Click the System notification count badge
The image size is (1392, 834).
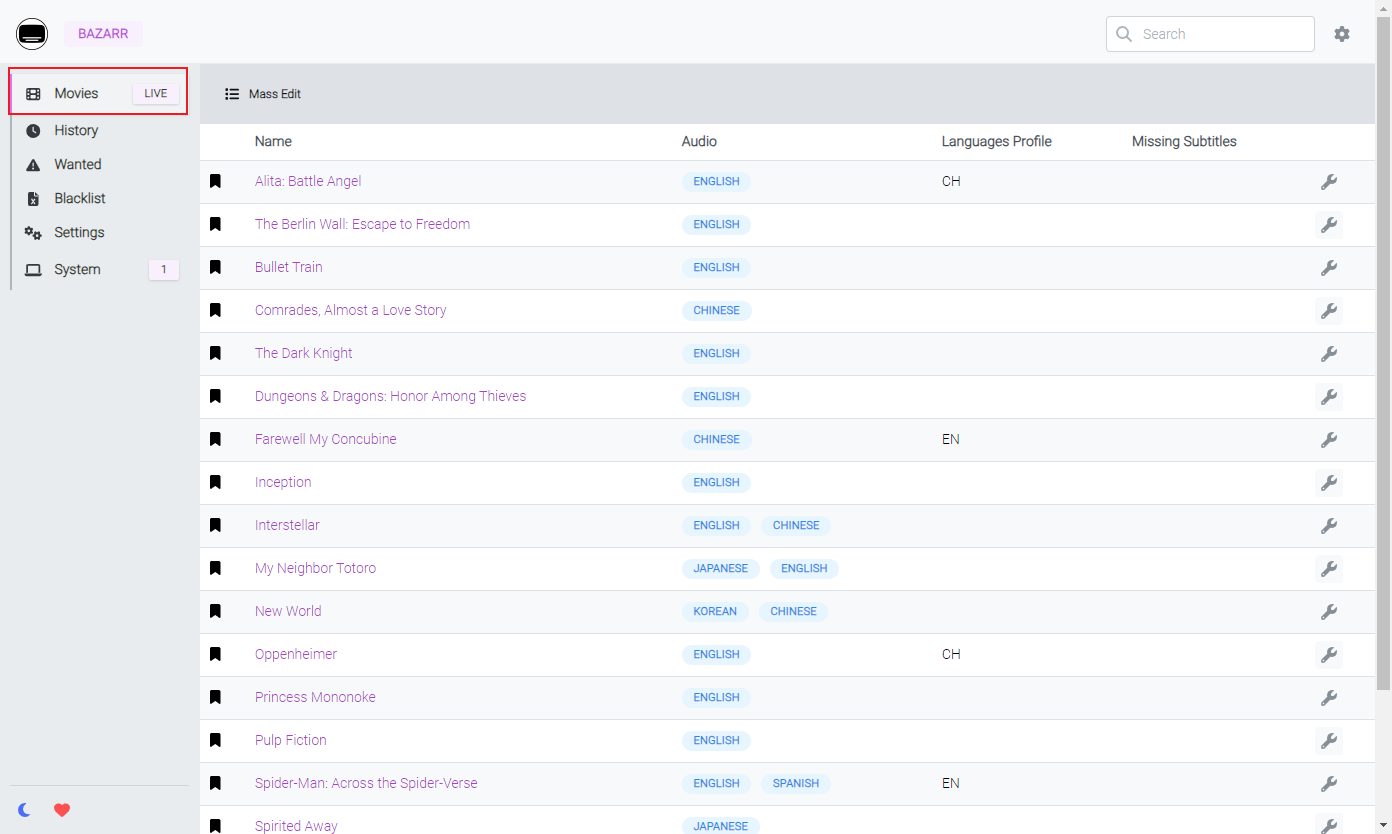pos(164,269)
